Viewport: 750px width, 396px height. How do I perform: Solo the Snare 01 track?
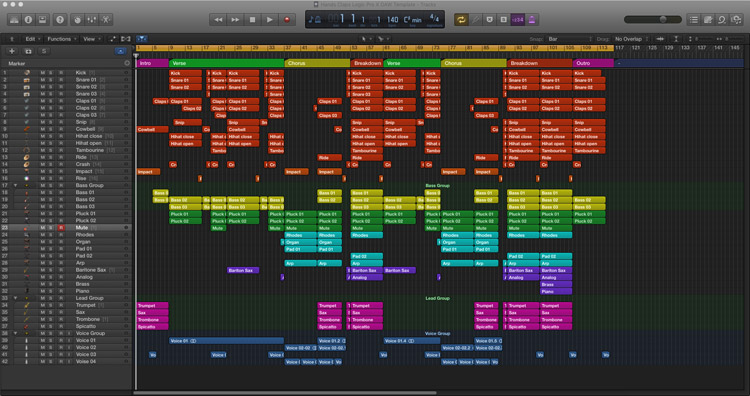[x=51, y=80]
